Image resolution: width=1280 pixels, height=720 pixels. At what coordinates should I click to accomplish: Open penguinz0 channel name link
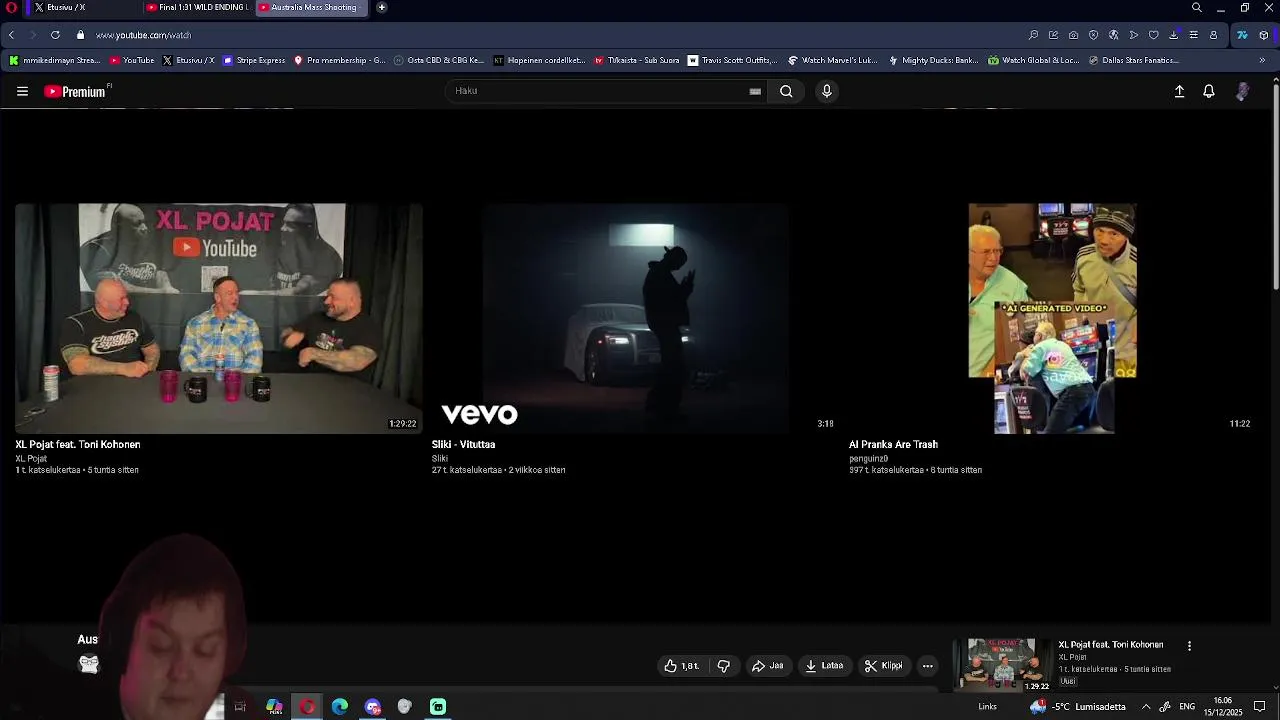tap(868, 458)
